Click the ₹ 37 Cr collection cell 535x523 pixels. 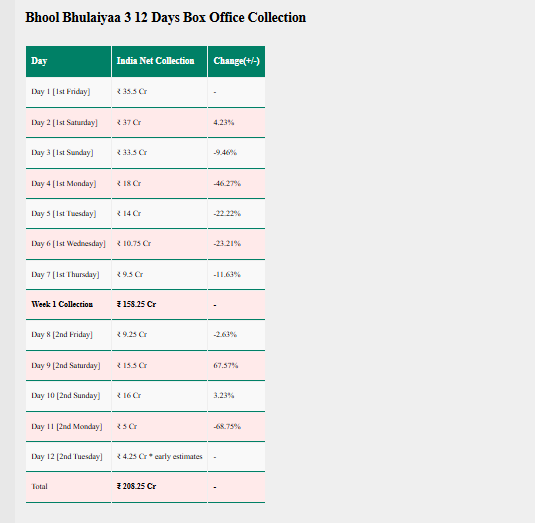pos(159,122)
